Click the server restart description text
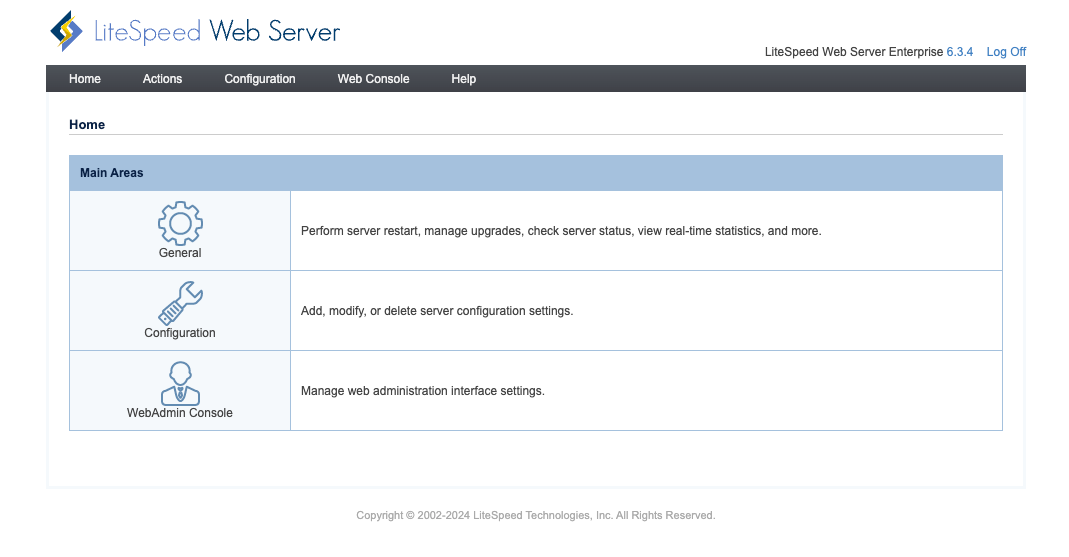This screenshot has width=1069, height=557. (560, 231)
